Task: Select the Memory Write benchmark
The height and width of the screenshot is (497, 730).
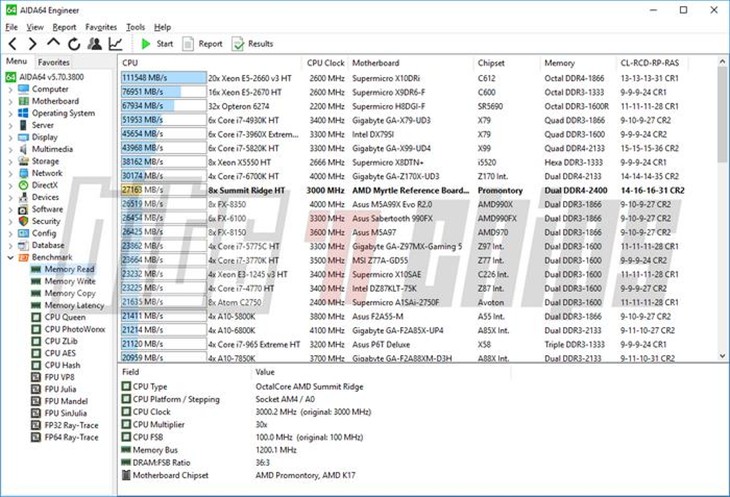Action: click(x=70, y=281)
